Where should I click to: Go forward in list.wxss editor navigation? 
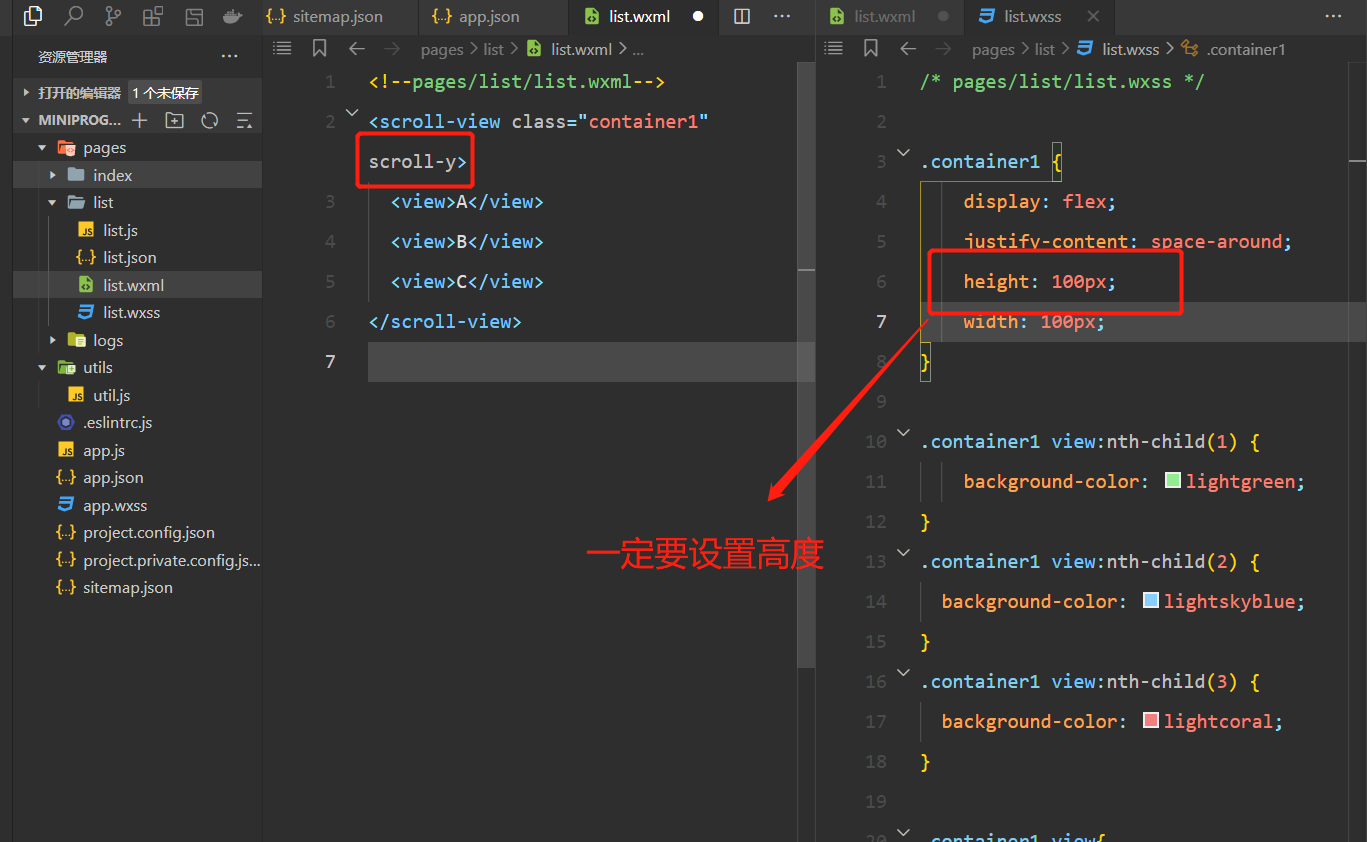943,48
